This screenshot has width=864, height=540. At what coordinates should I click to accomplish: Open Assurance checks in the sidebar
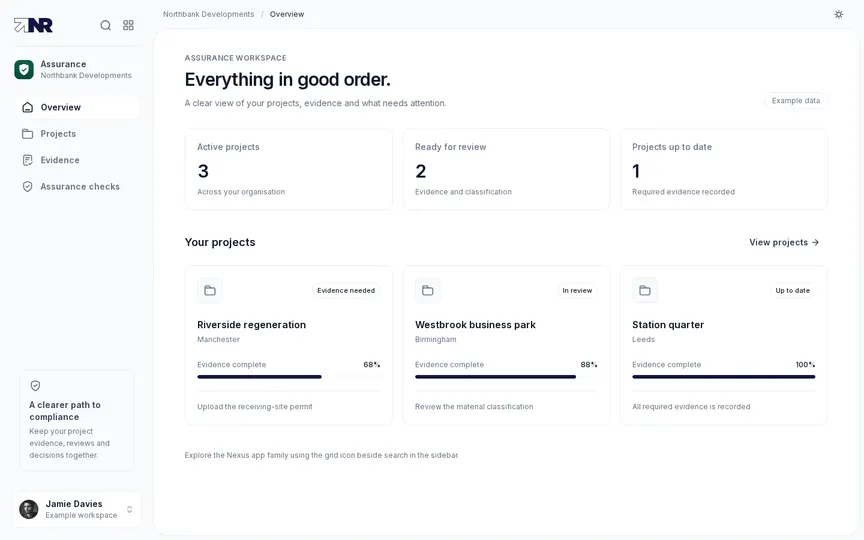point(77,187)
